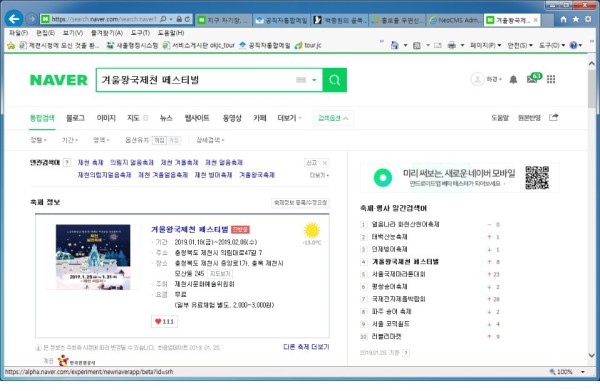This screenshot has height=391, width=600.
Task: Switch to the 뉴스 tab
Action: point(166,118)
